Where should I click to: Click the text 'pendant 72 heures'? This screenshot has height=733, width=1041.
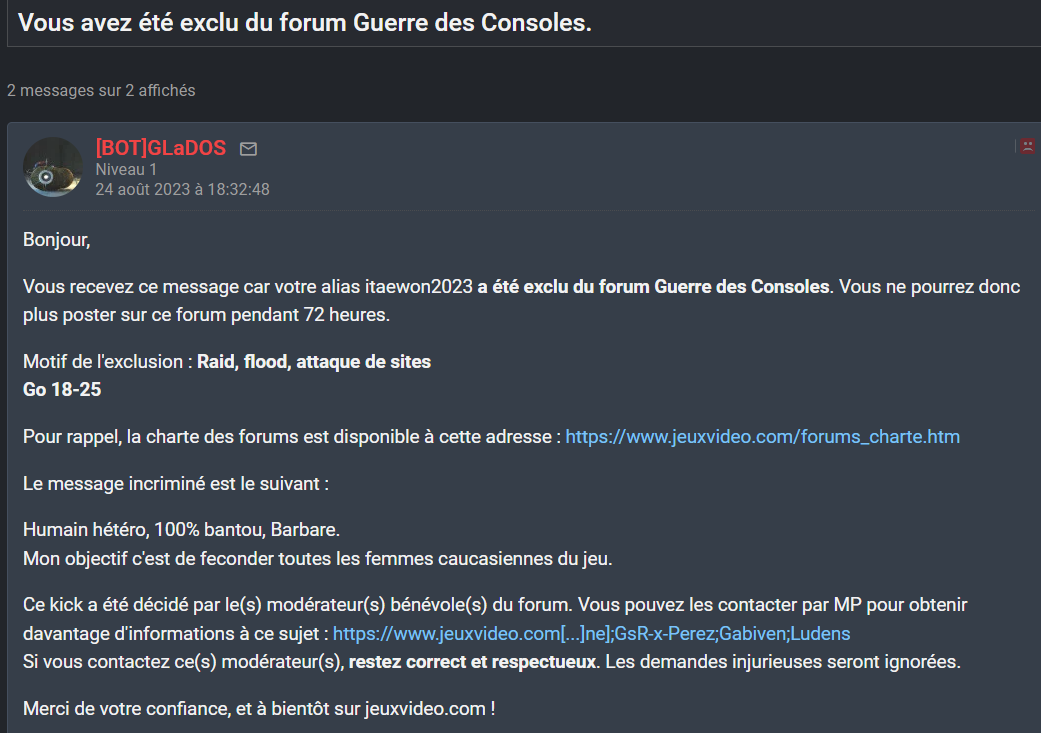[x=313, y=315]
